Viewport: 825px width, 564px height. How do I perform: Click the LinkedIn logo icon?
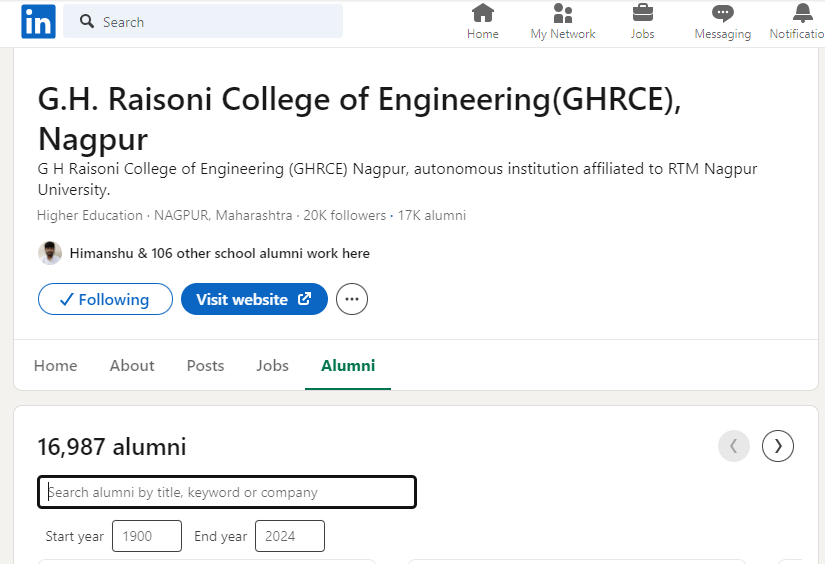[x=38, y=21]
